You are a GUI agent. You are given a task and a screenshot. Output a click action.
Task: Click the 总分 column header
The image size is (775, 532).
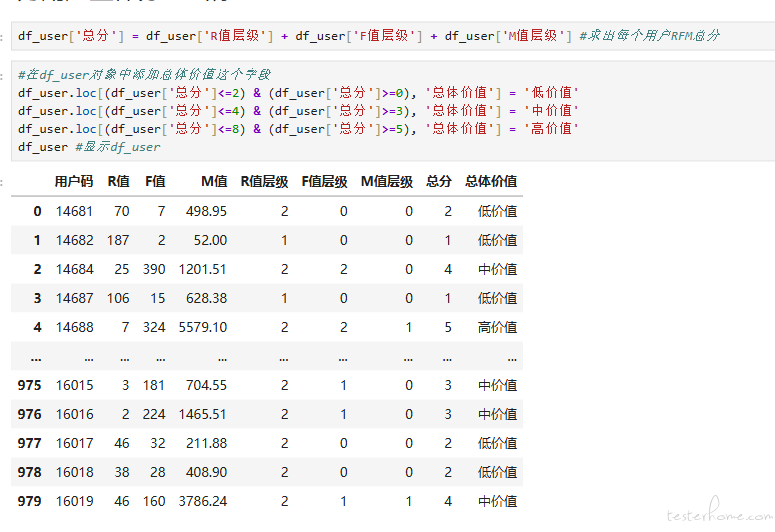[x=438, y=182]
